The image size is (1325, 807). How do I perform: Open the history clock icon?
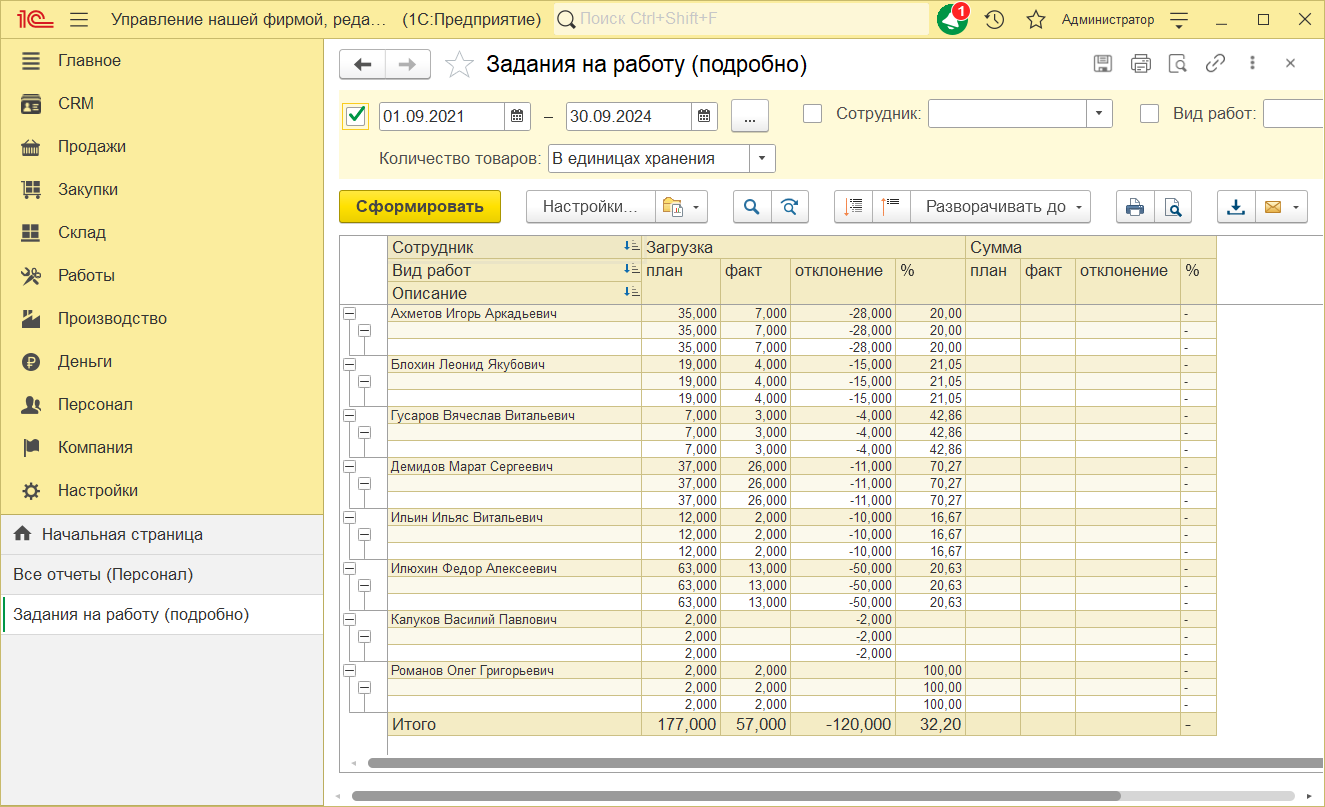(x=994, y=20)
